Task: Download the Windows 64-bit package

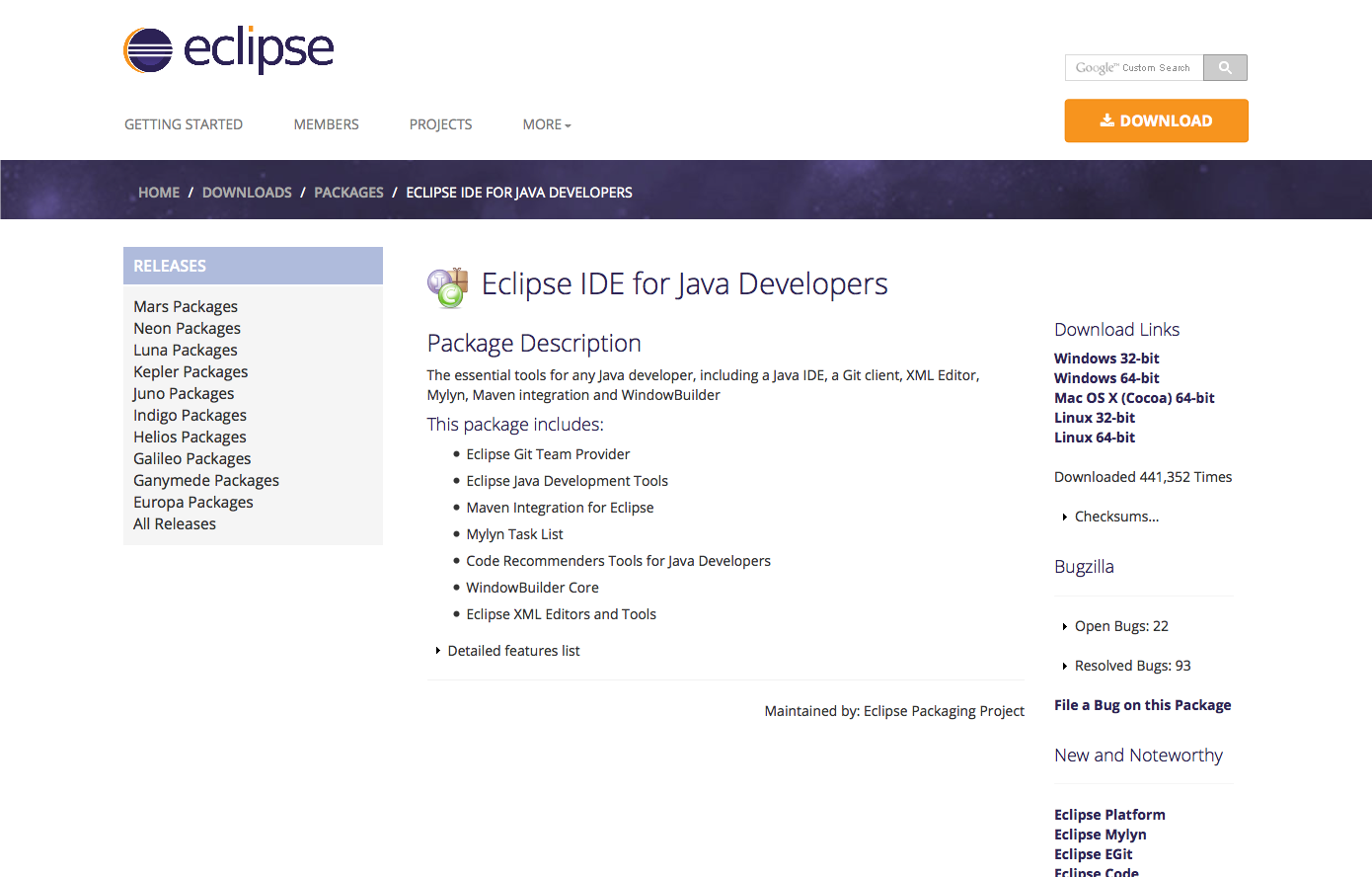Action: tap(1106, 378)
